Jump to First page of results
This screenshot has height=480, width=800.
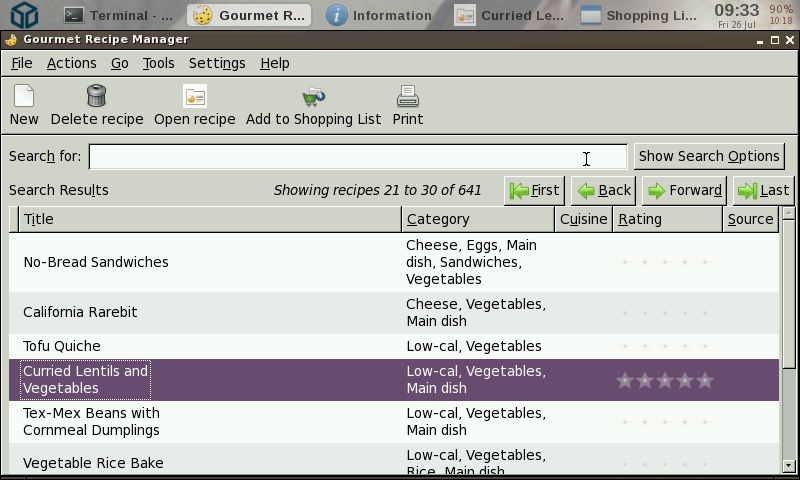pos(534,190)
